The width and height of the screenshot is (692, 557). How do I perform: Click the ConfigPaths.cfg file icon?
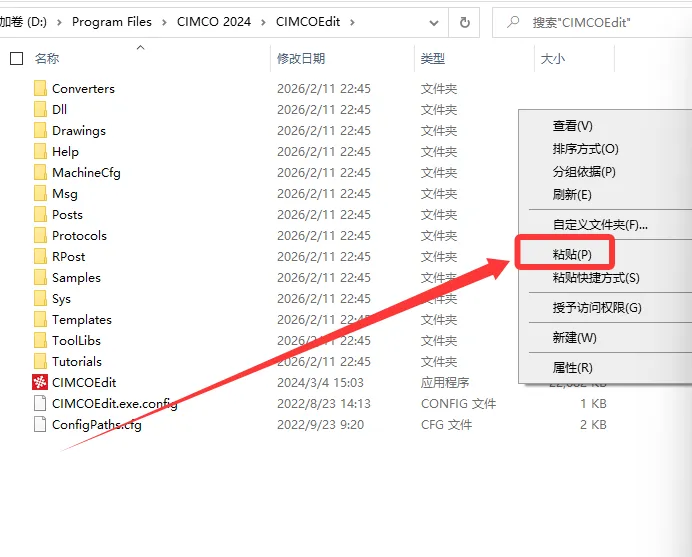(x=40, y=425)
